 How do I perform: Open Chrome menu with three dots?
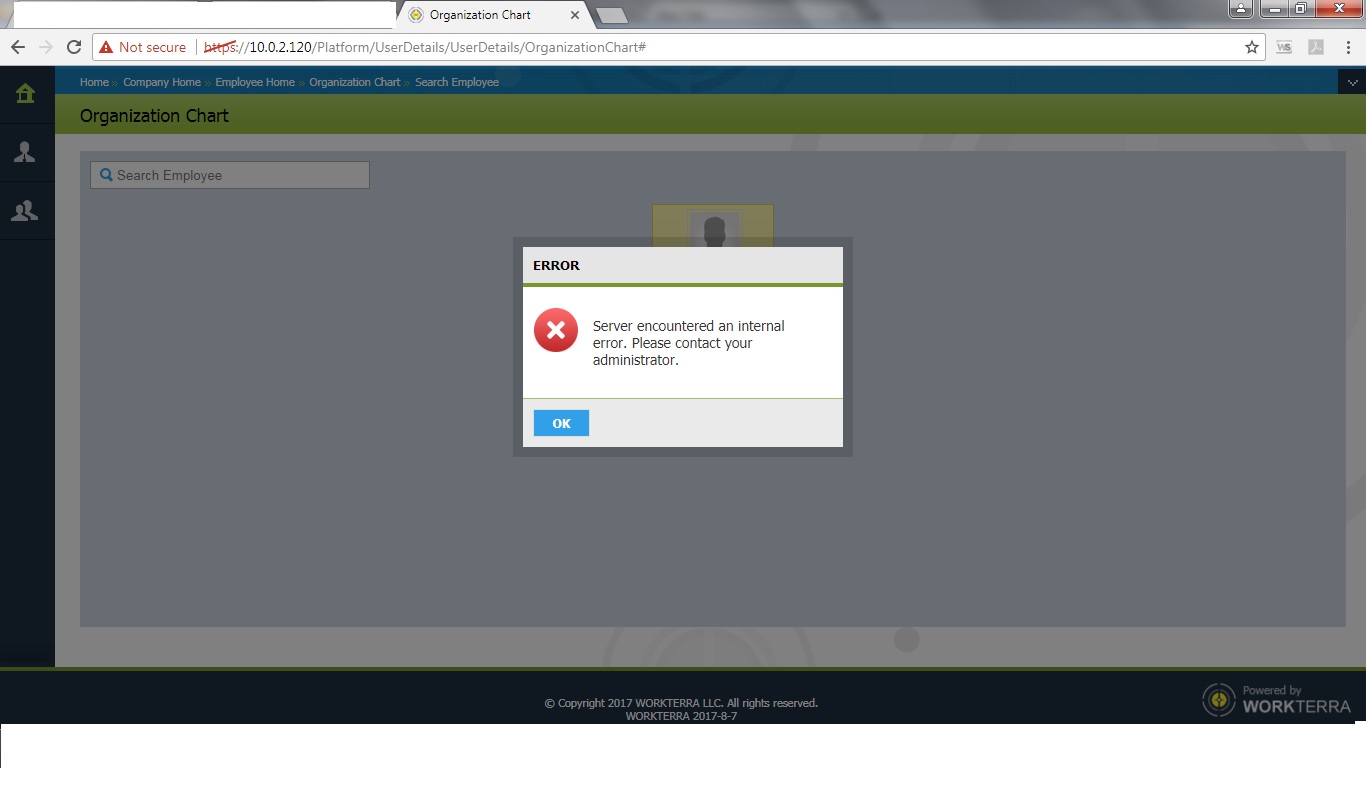(x=1349, y=47)
